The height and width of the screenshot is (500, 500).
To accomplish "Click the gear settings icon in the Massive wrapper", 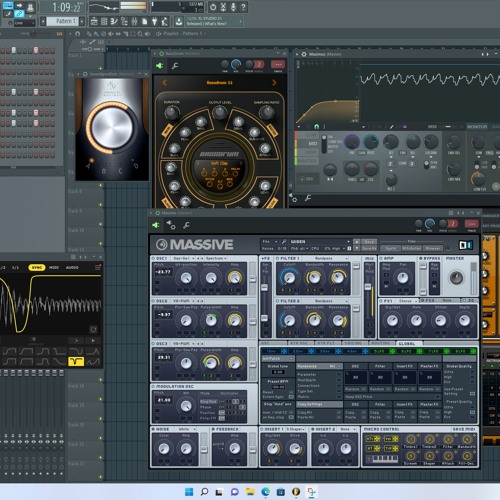I will point(171,225).
